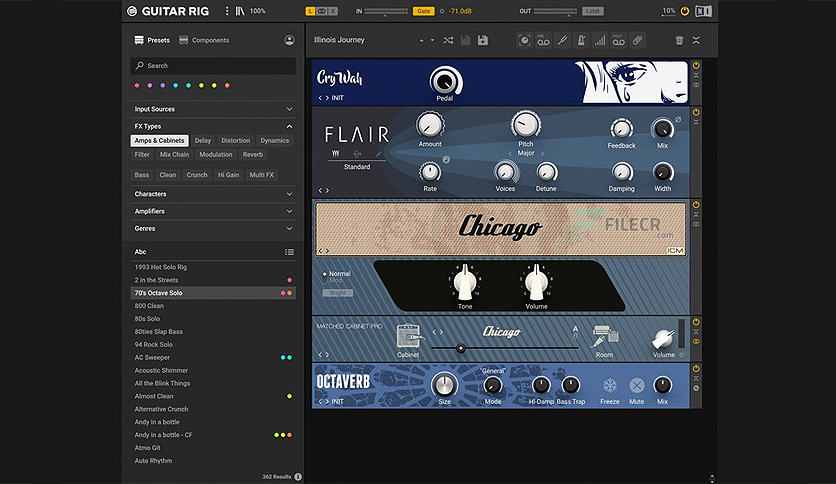
Task: Toggle the global power bypass button
Action: 685,11
